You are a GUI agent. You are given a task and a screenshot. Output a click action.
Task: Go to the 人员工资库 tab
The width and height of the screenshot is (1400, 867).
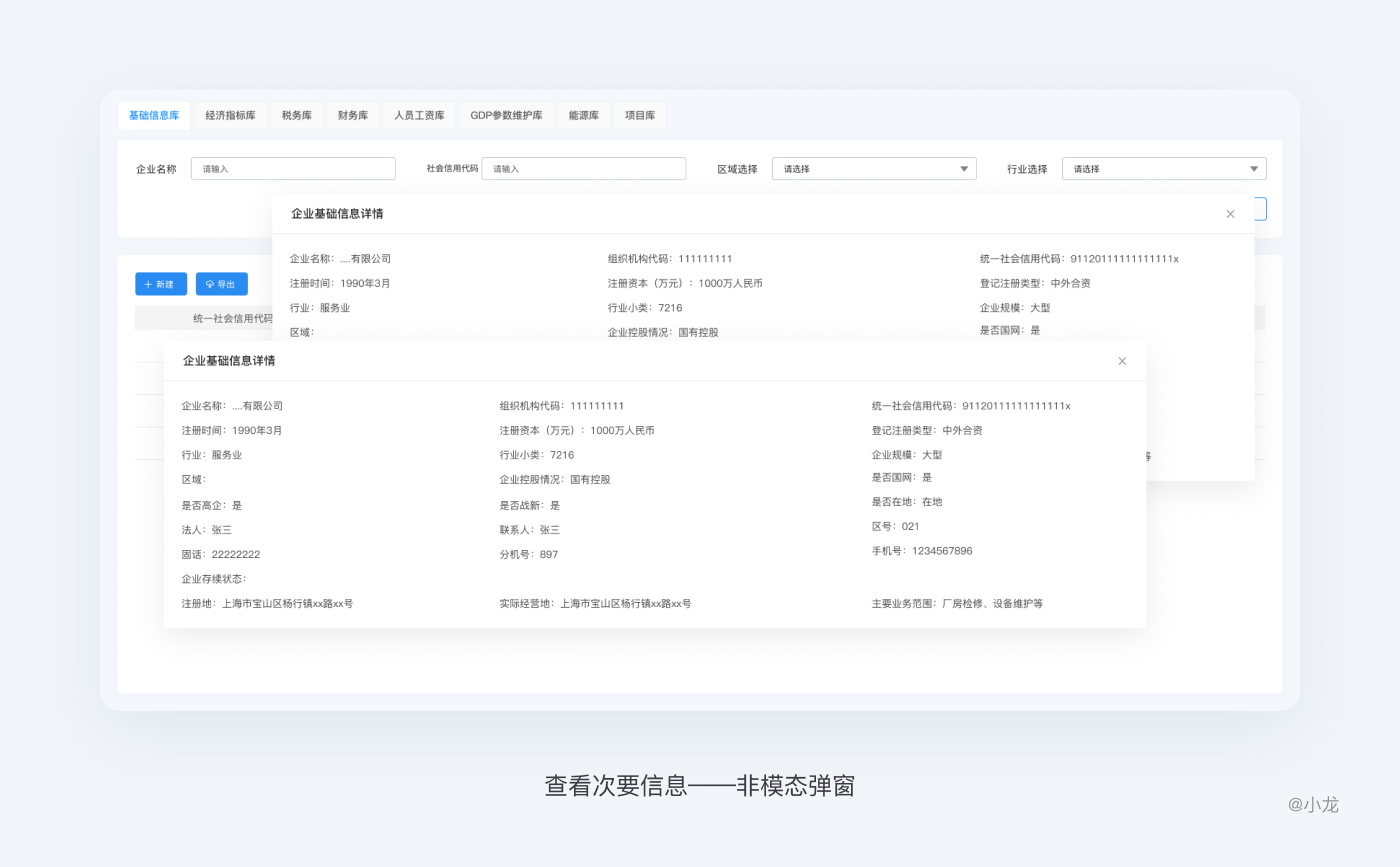click(419, 116)
